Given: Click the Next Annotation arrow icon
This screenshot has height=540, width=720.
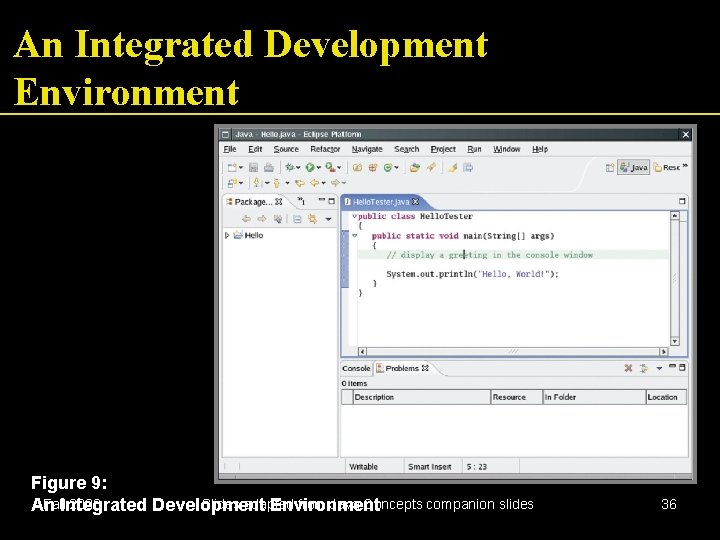Looking at the screenshot, I should pyautogui.click(x=257, y=183).
